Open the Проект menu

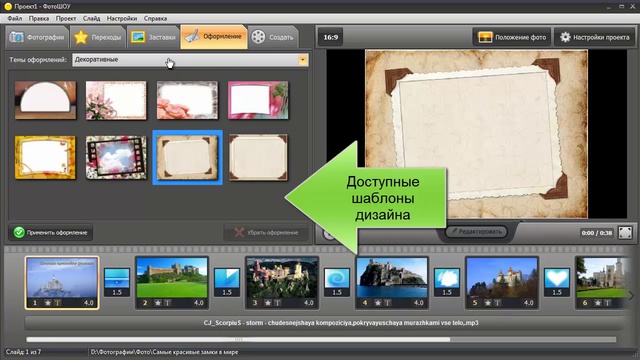point(66,18)
